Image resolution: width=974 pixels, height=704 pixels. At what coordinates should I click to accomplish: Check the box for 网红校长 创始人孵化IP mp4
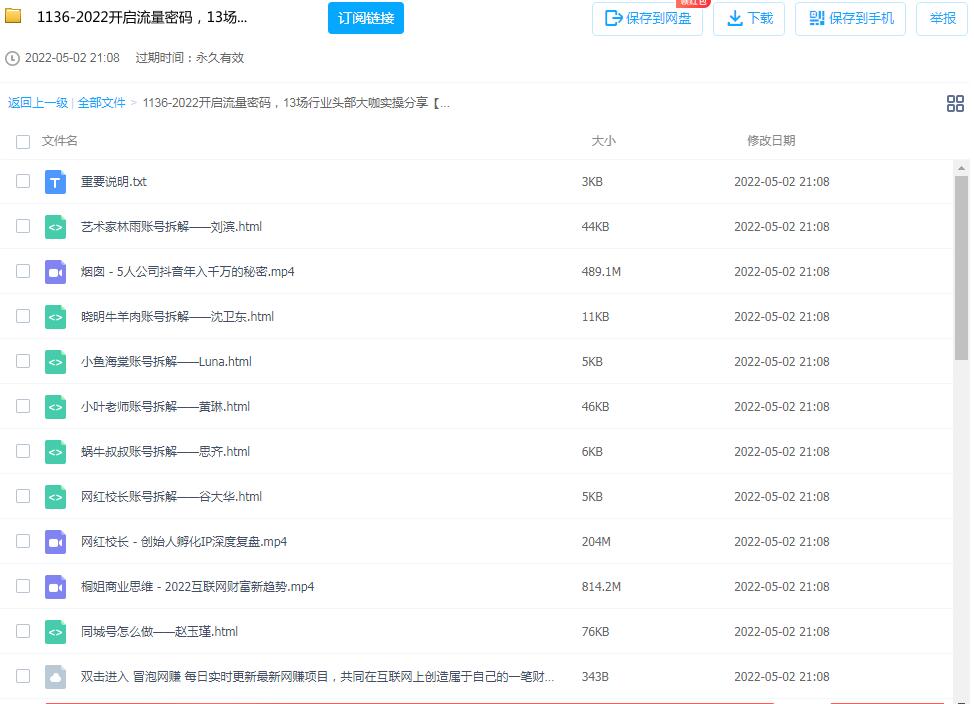click(23, 541)
